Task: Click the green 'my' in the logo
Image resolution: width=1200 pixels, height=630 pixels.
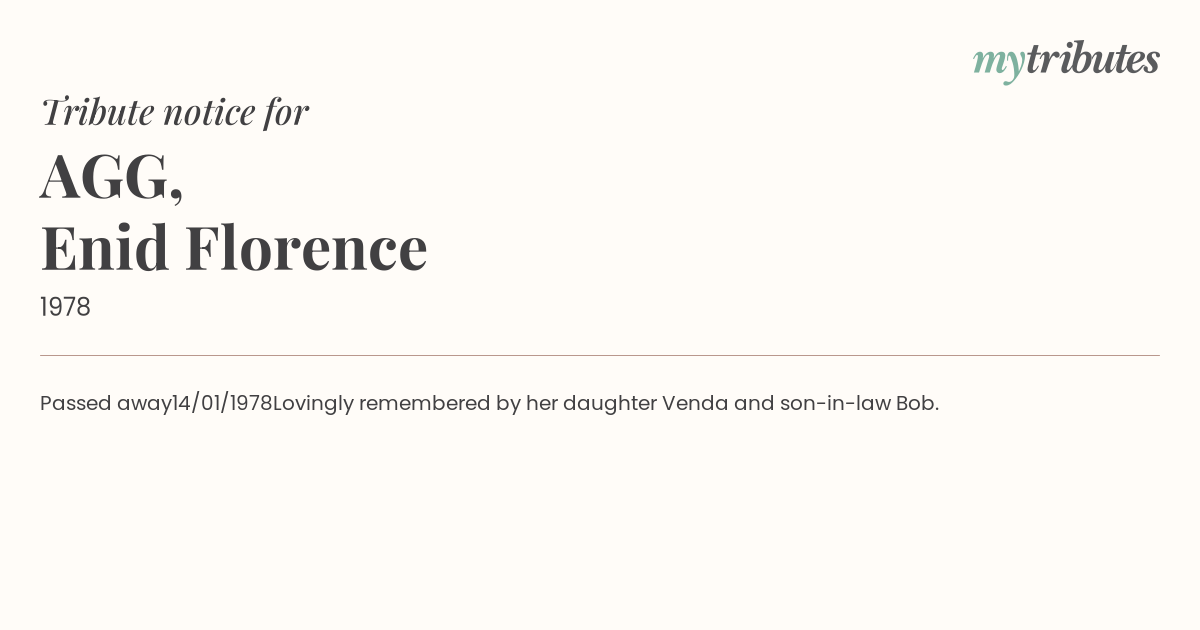Action: coord(998,62)
